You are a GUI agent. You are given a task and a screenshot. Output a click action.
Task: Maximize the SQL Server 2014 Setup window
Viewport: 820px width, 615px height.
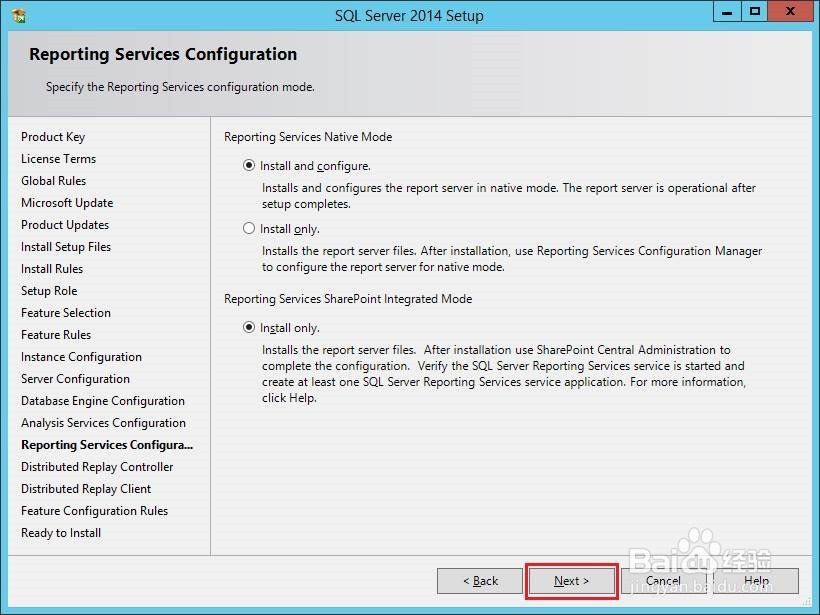[x=754, y=12]
